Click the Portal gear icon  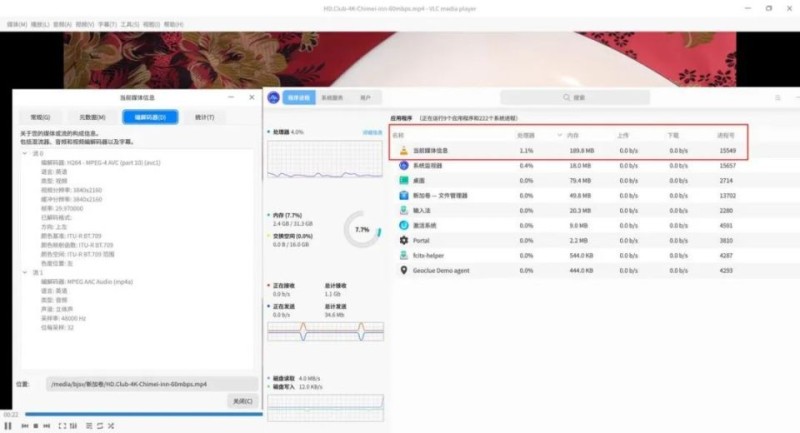coord(402,241)
